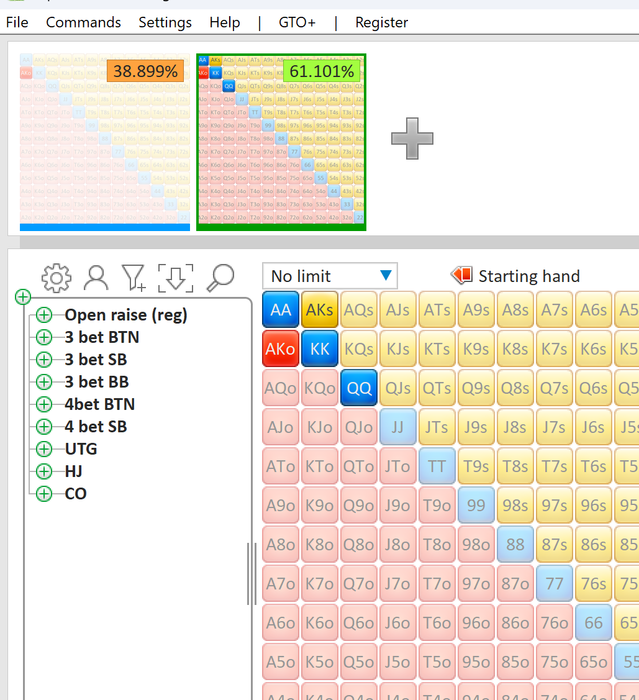Expand the CO tree node
The width and height of the screenshot is (639, 700).
44,494
